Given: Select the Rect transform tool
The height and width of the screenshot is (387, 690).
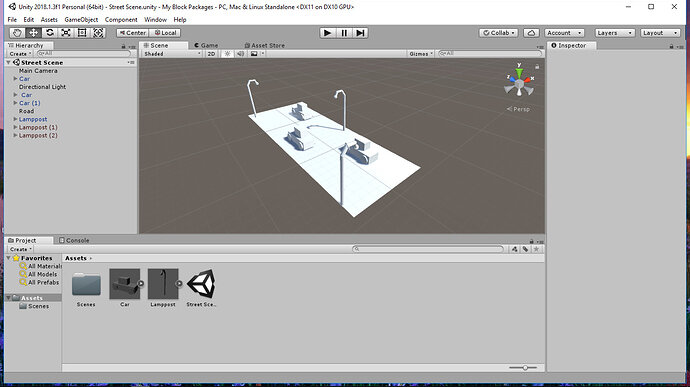Looking at the screenshot, I should coord(82,33).
